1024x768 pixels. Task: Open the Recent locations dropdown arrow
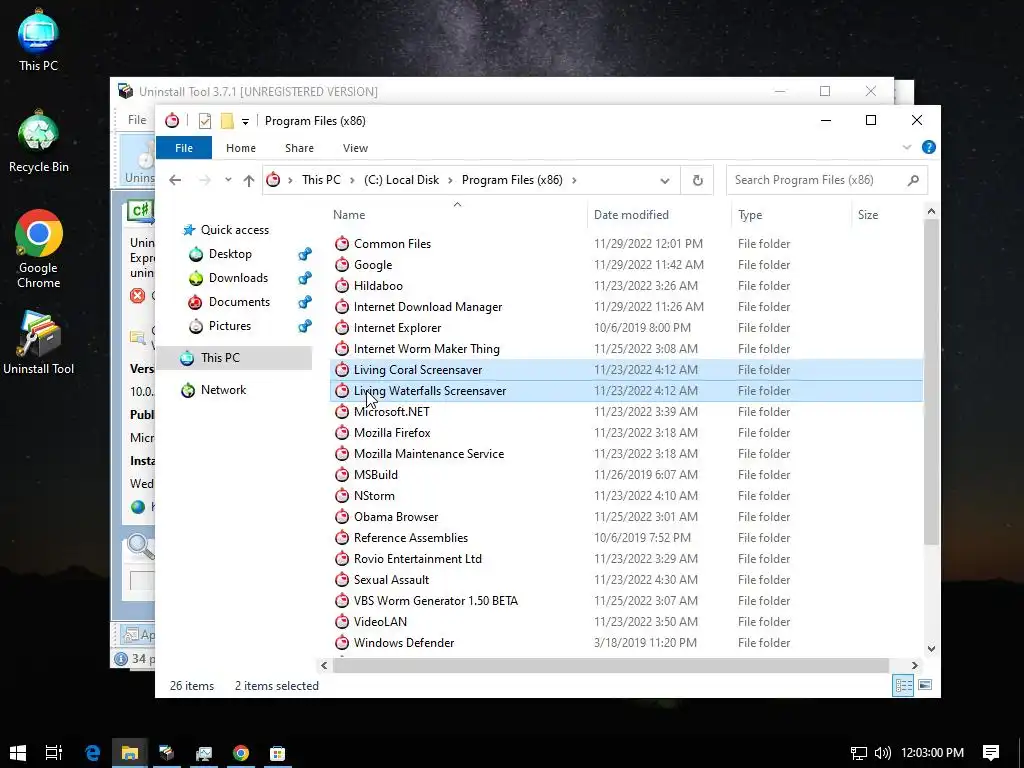pyautogui.click(x=228, y=180)
